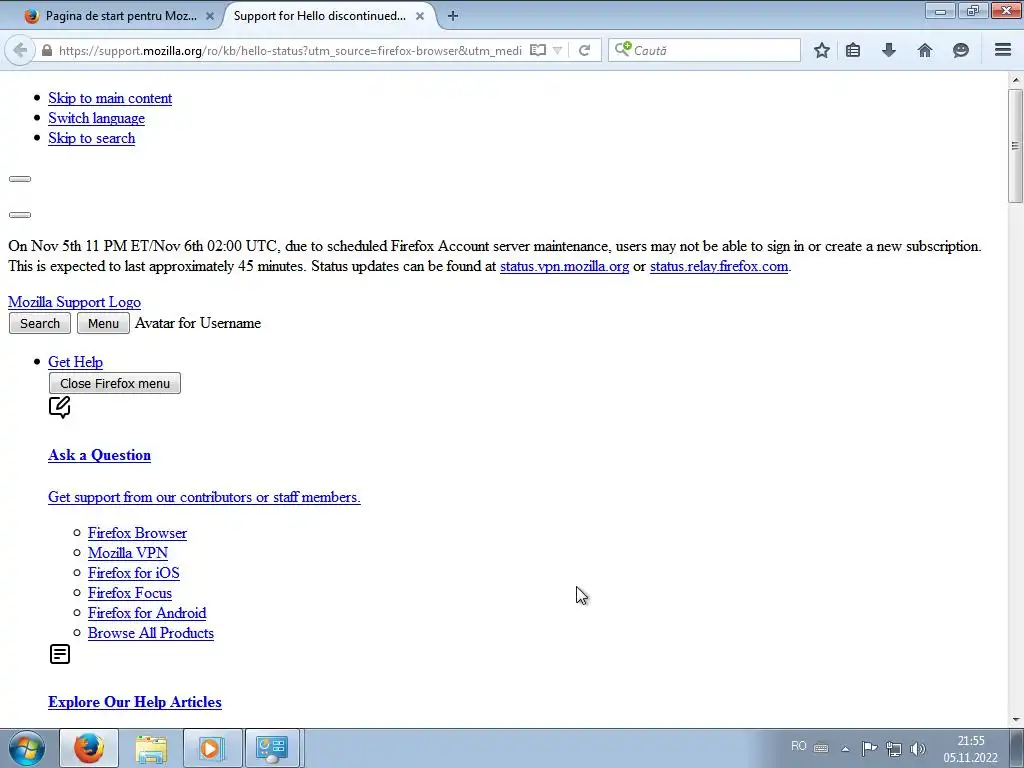The image size is (1024, 768).
Task: Click the Close Firefox menu button
Action: click(115, 383)
